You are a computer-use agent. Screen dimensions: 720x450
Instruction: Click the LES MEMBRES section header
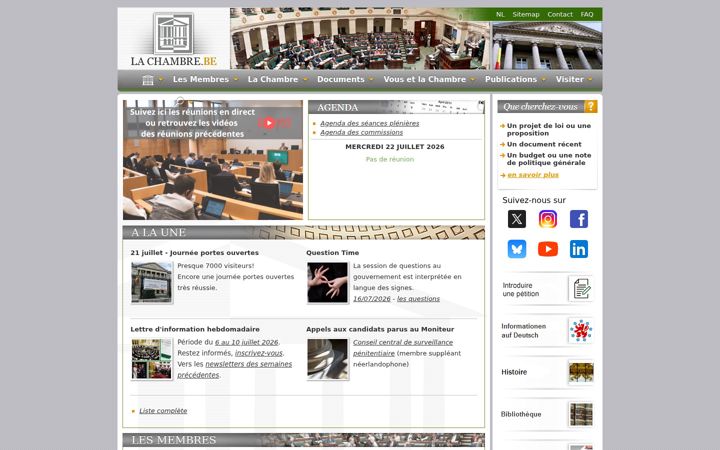coord(304,440)
